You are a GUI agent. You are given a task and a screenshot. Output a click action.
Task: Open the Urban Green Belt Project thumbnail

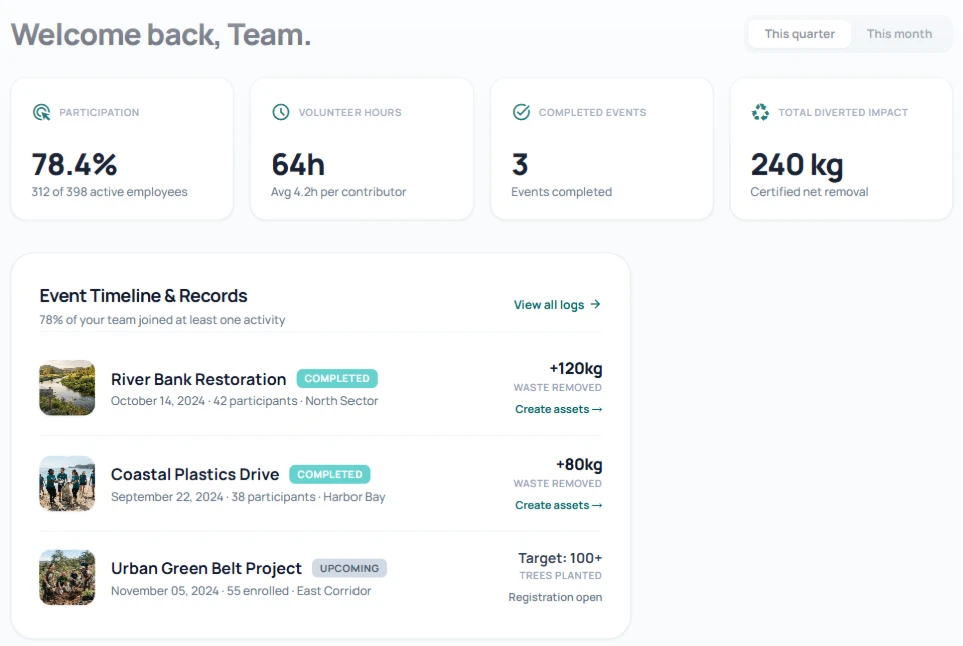pos(67,577)
